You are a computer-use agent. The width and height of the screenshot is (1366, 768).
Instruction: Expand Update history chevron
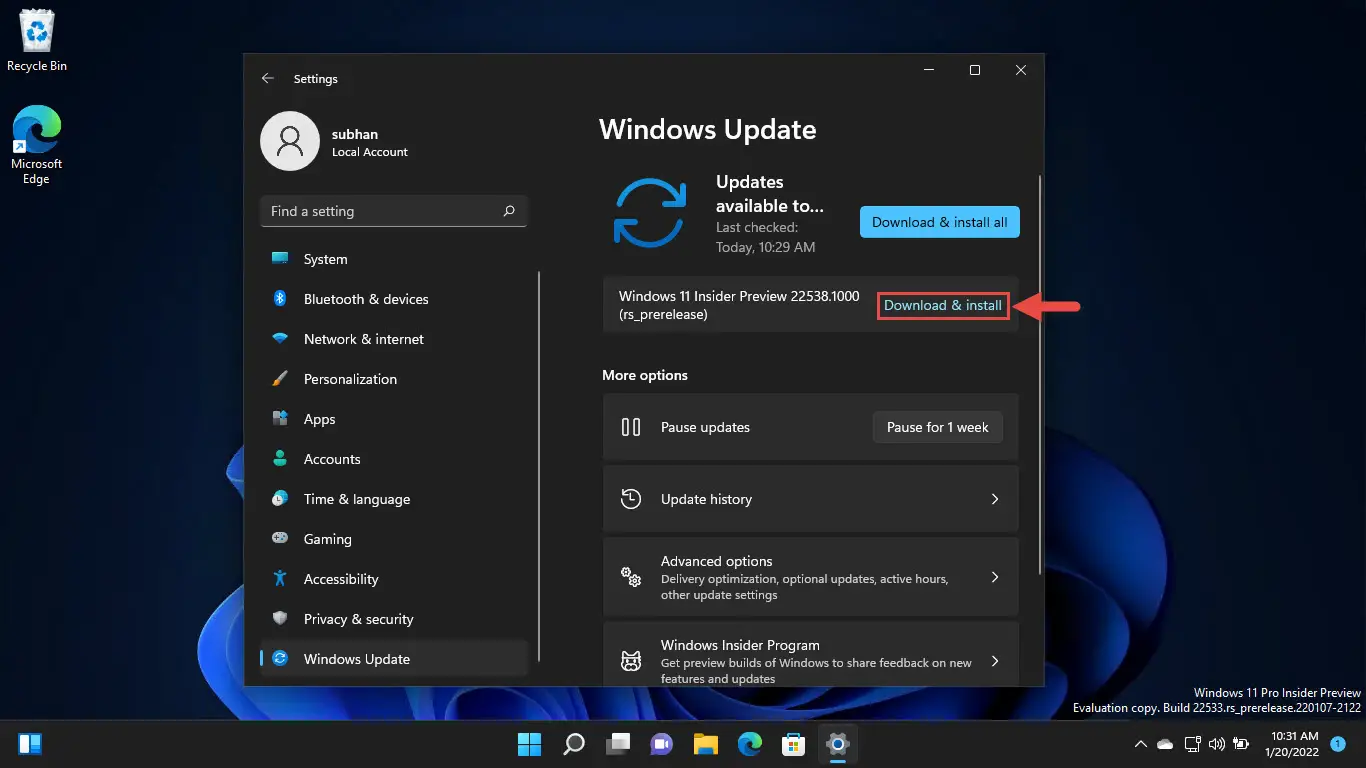click(995, 499)
